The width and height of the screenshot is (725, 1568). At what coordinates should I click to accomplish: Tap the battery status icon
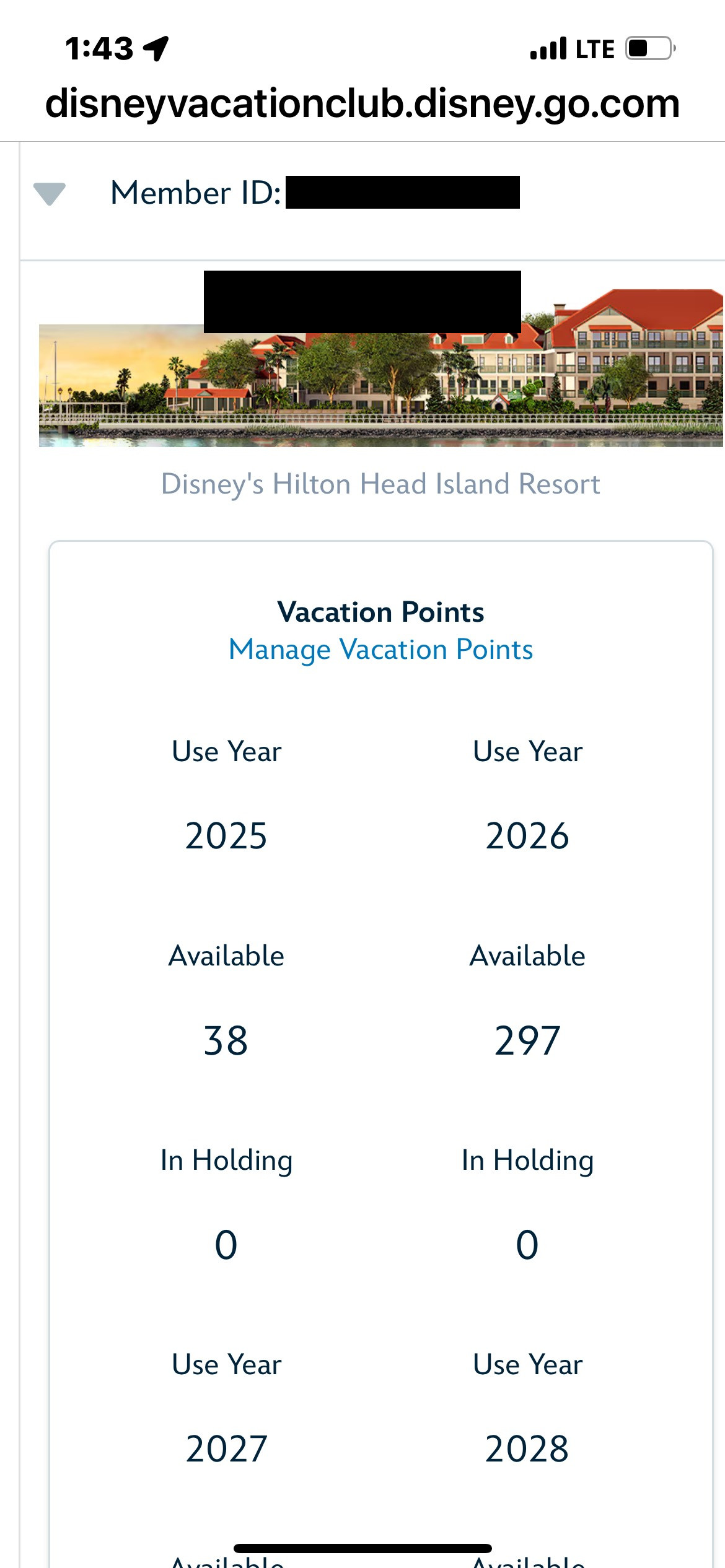(x=650, y=48)
